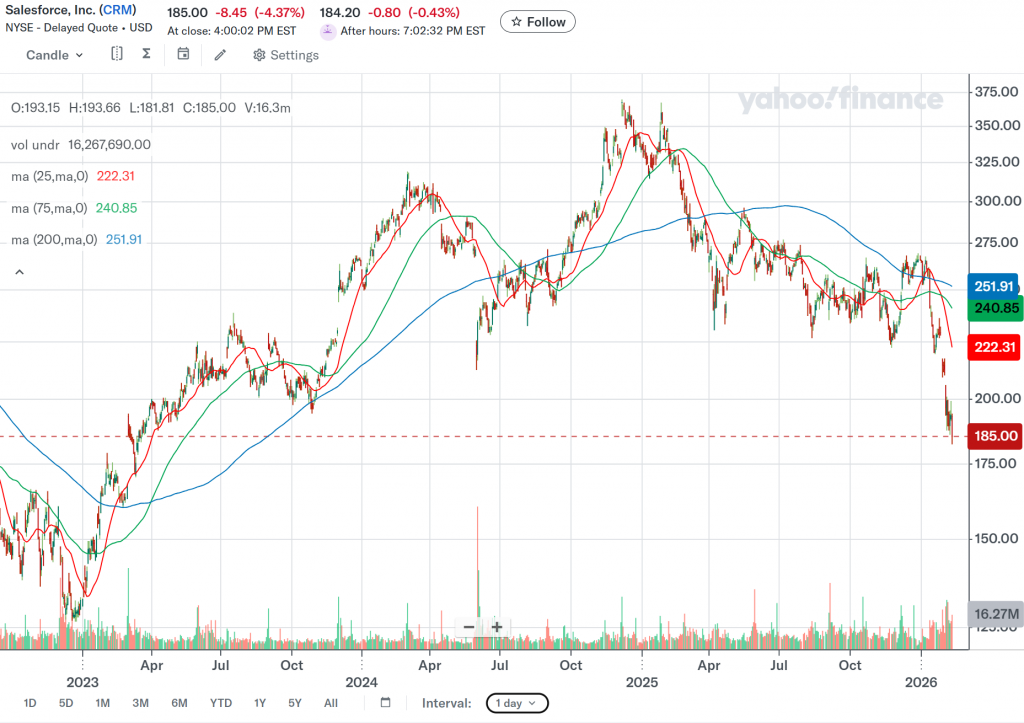
Task: Click the events calendar icon in toolbar
Action: (x=183, y=54)
